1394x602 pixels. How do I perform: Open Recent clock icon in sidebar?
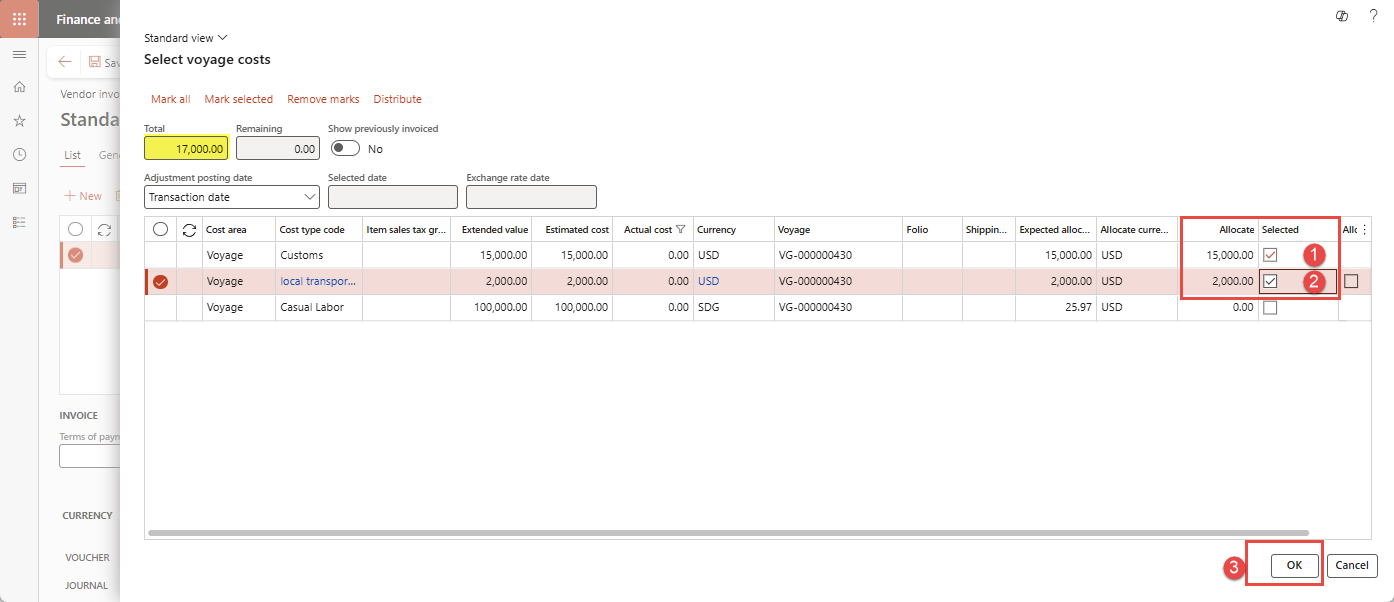tap(19, 154)
